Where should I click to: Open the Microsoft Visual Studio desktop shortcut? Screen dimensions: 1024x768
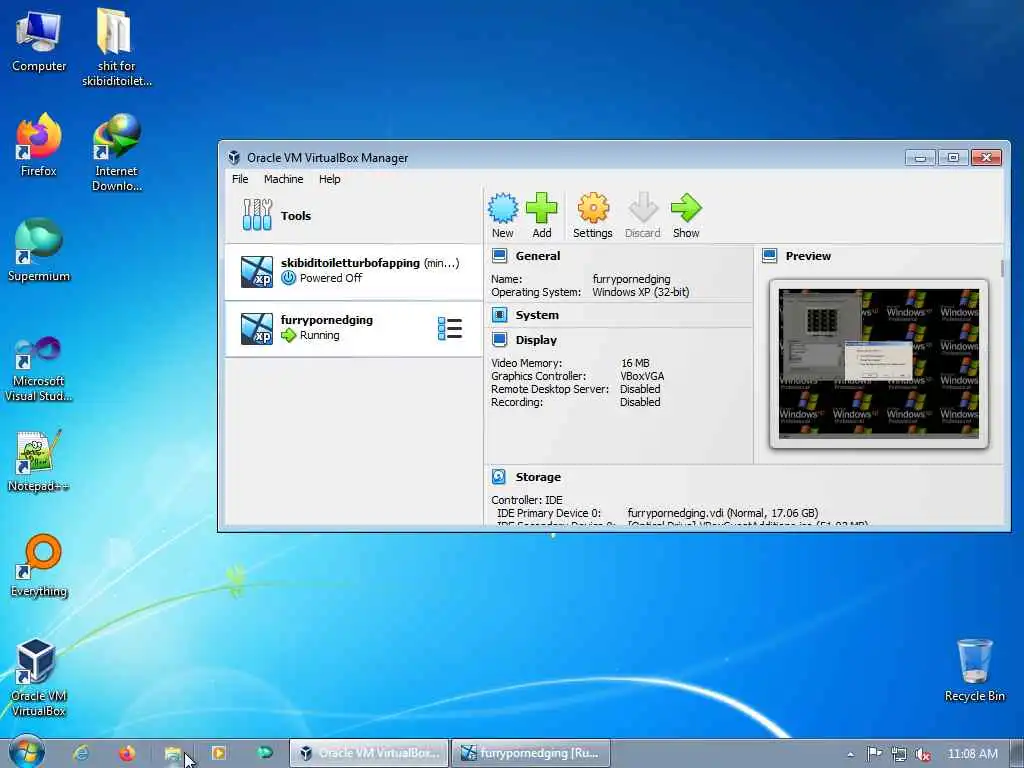[x=39, y=369]
